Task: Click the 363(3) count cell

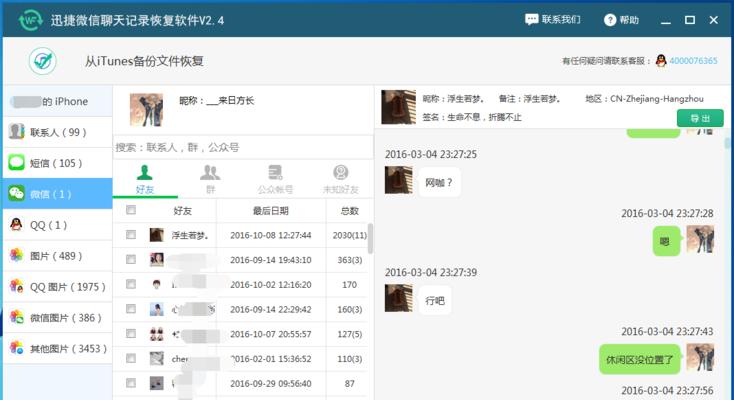Action: click(349, 260)
